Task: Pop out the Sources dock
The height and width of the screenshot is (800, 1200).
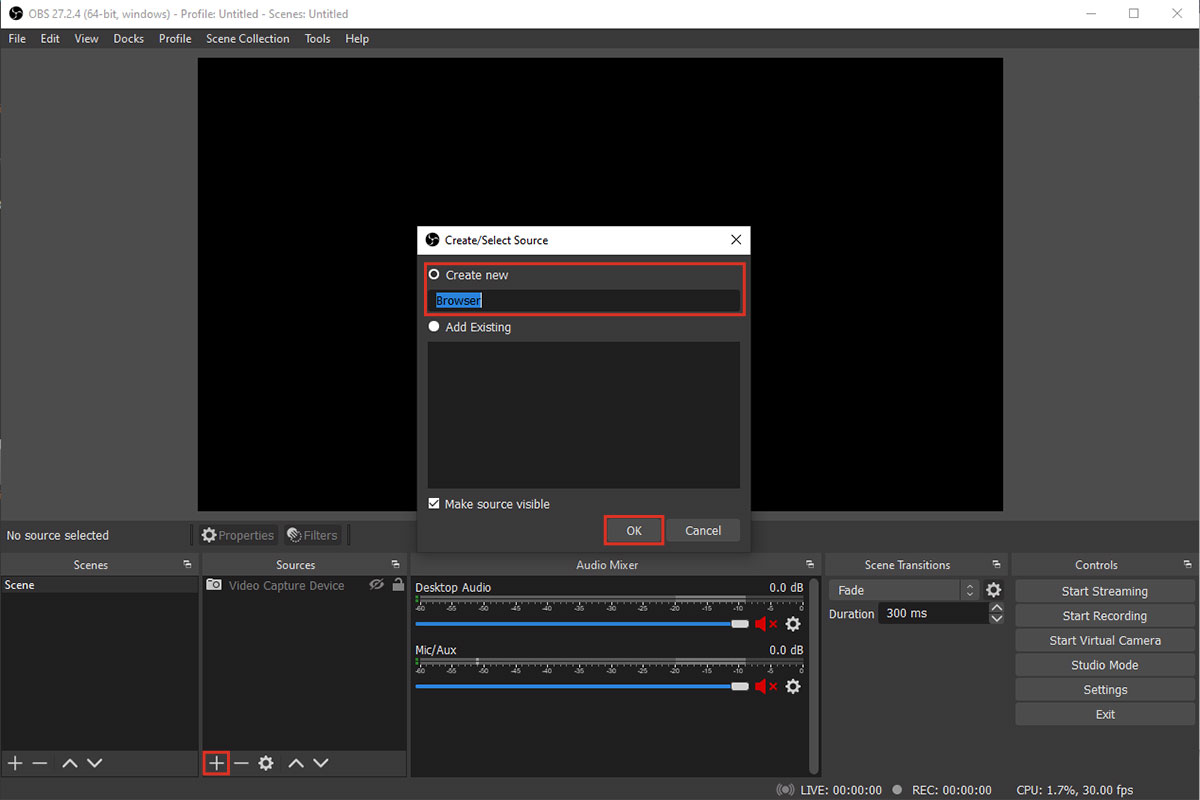Action: (x=395, y=565)
